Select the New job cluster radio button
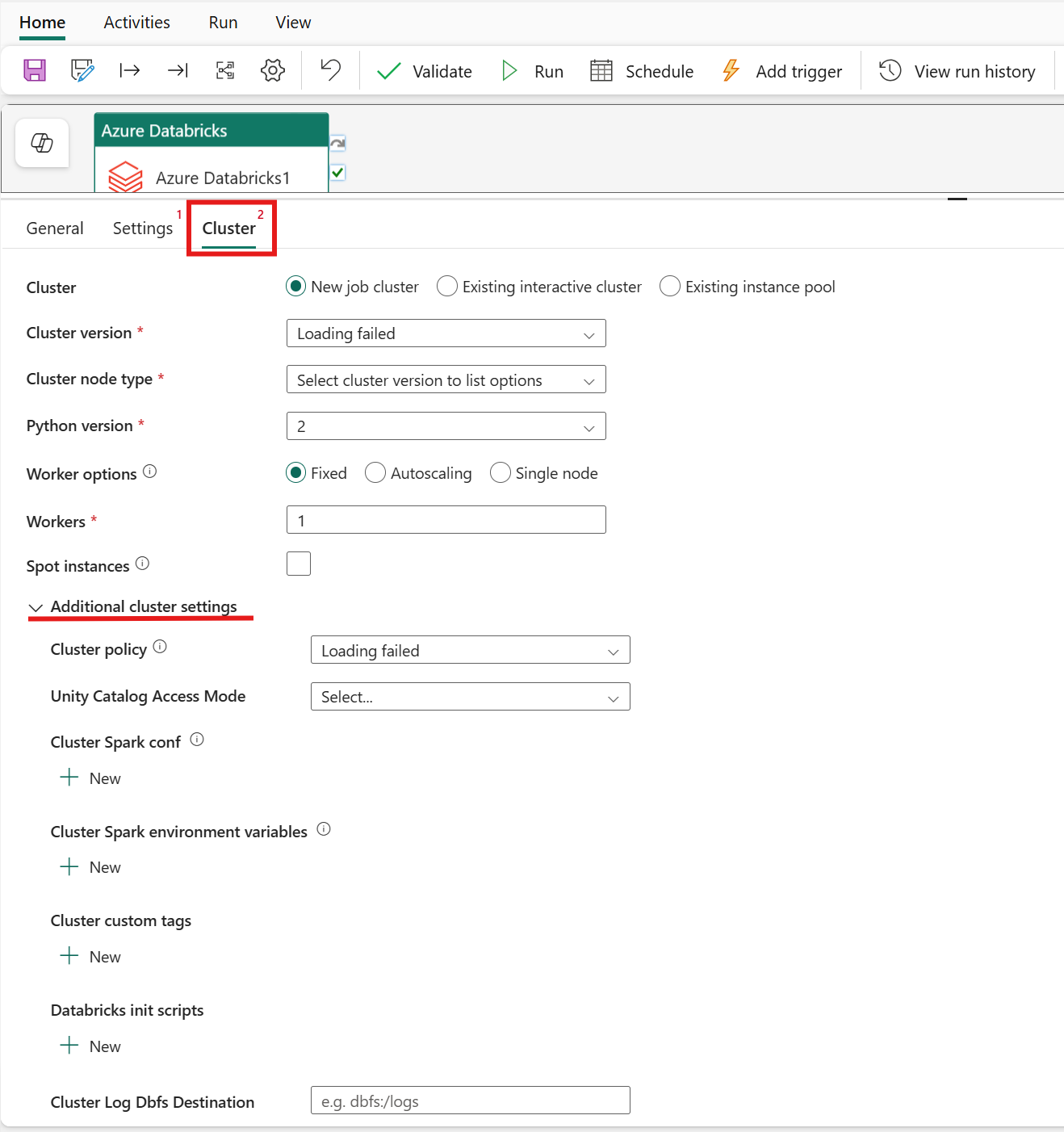Screen dimensions: 1064x1132 [x=295, y=286]
